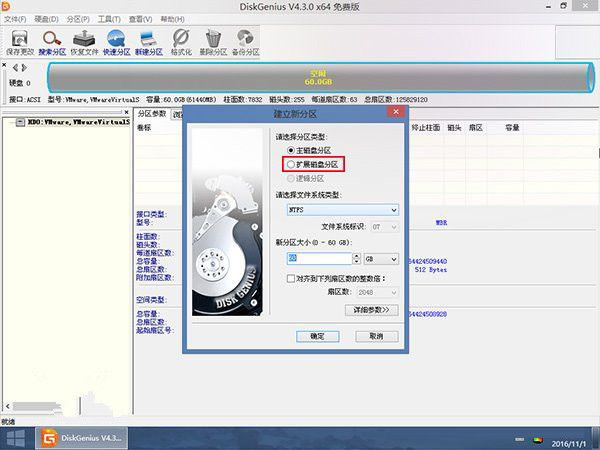
Task: Open the sector count 2048 dropdown
Action: (x=377, y=292)
